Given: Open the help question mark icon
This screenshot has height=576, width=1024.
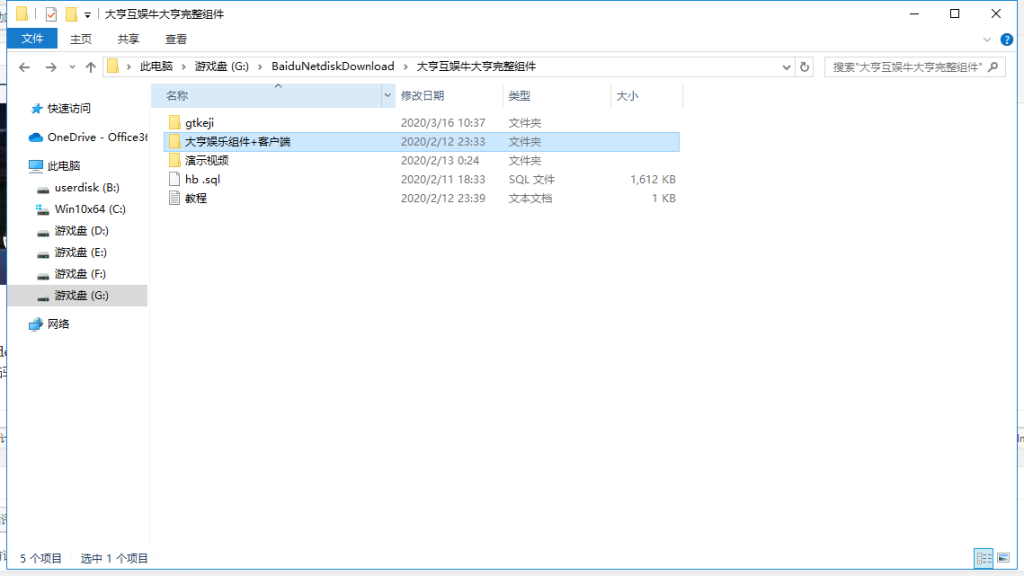Looking at the screenshot, I should coord(1006,40).
